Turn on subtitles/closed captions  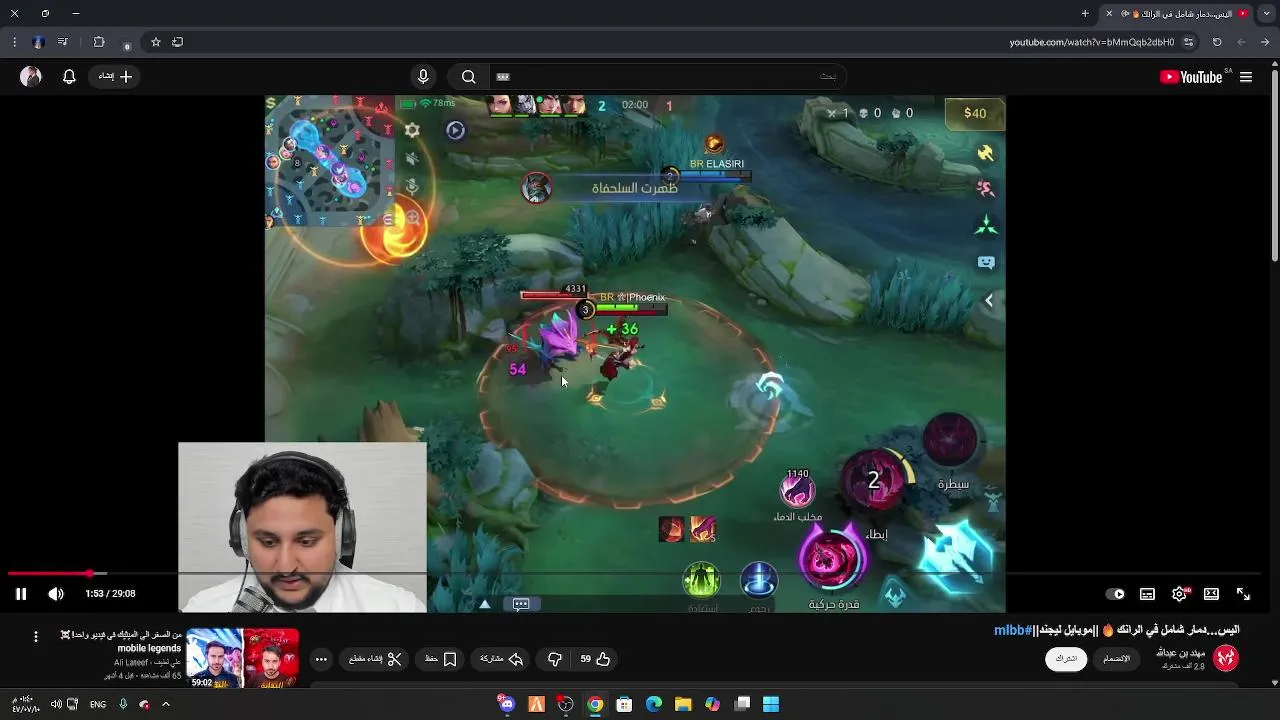point(1147,594)
